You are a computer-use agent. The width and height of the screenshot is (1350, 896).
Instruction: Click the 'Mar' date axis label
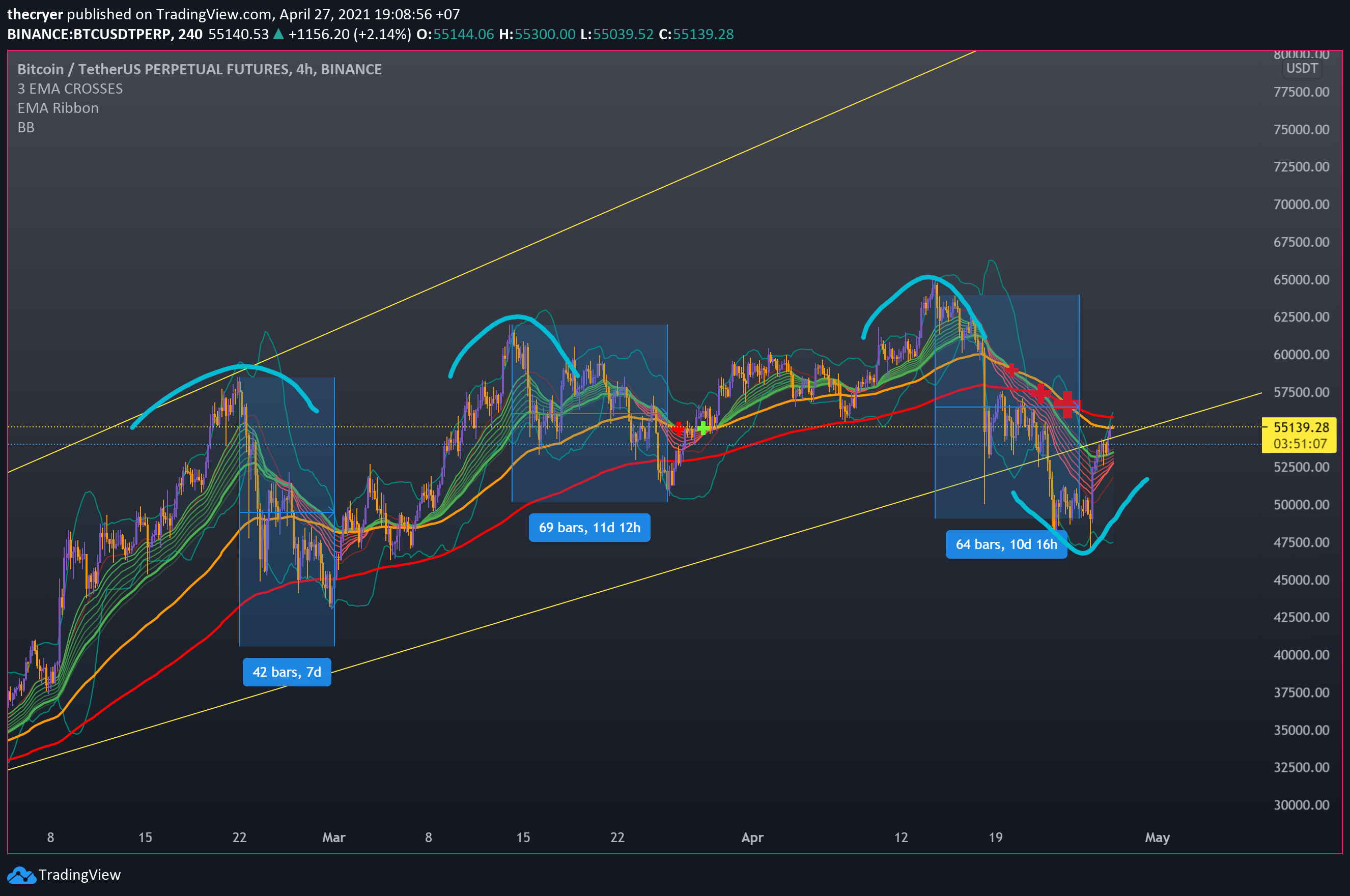point(334,837)
